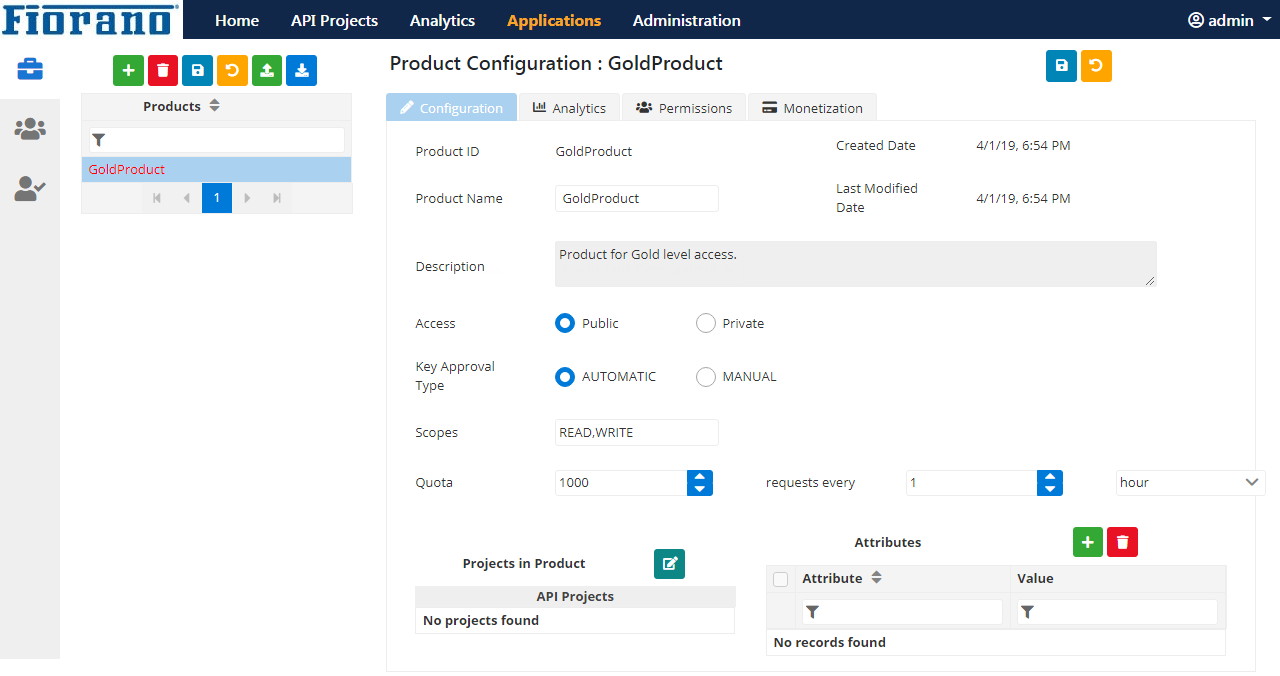
Task: Click the Product Name input field
Action: point(637,198)
